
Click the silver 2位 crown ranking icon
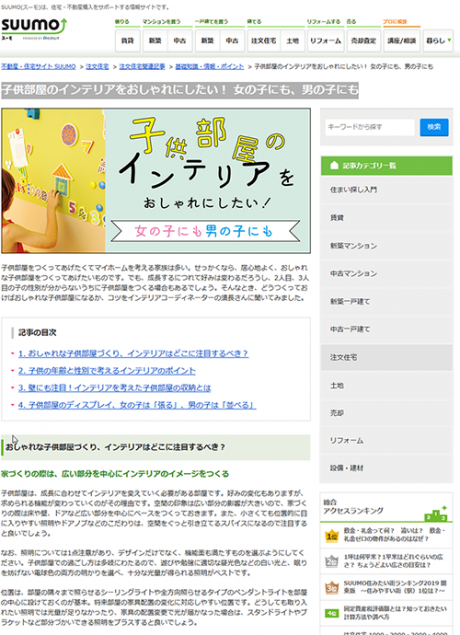pos(332,561)
